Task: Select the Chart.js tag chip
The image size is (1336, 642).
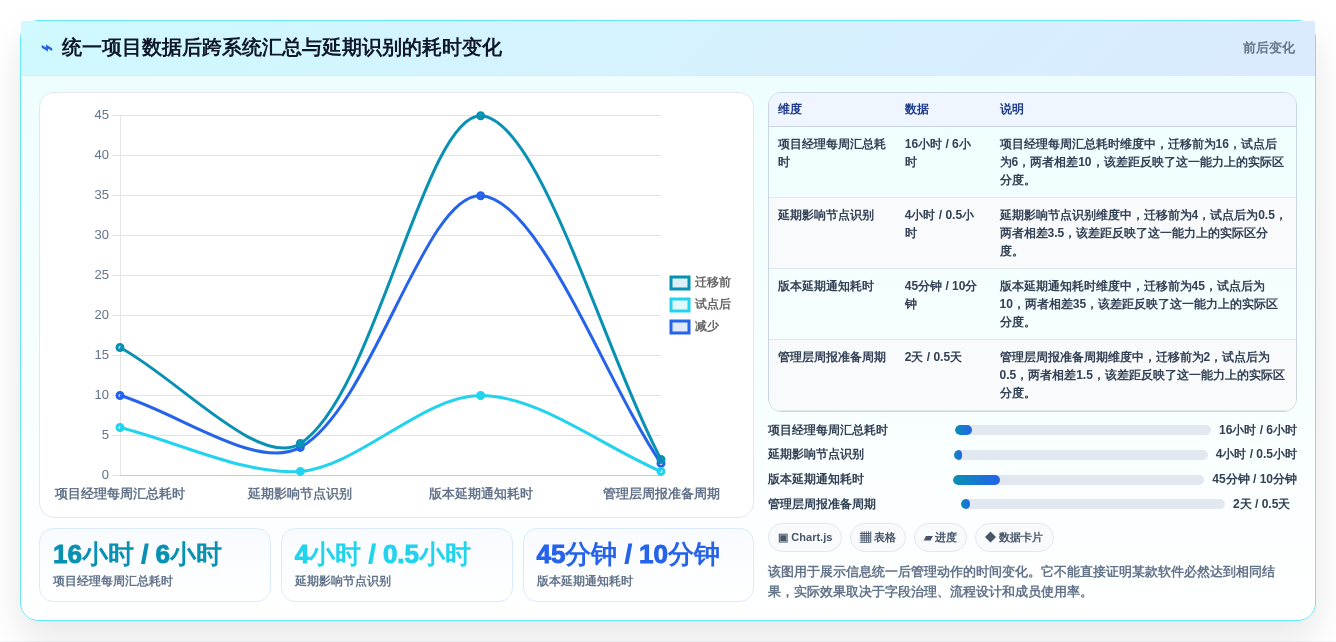Action: pyautogui.click(x=805, y=538)
